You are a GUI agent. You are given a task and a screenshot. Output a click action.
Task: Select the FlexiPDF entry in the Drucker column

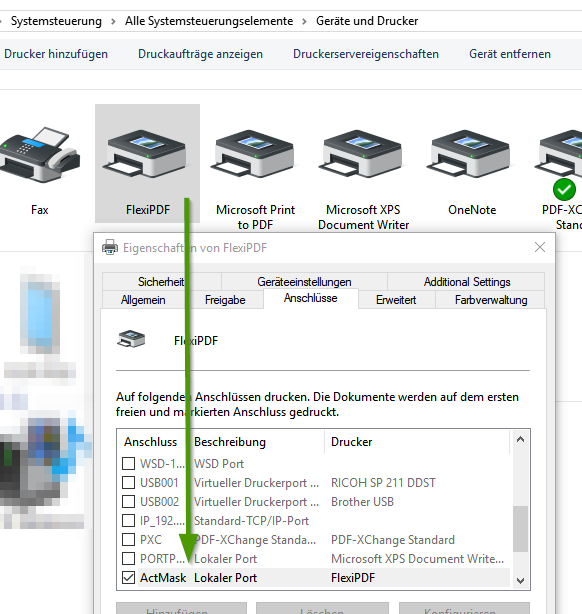(x=353, y=578)
